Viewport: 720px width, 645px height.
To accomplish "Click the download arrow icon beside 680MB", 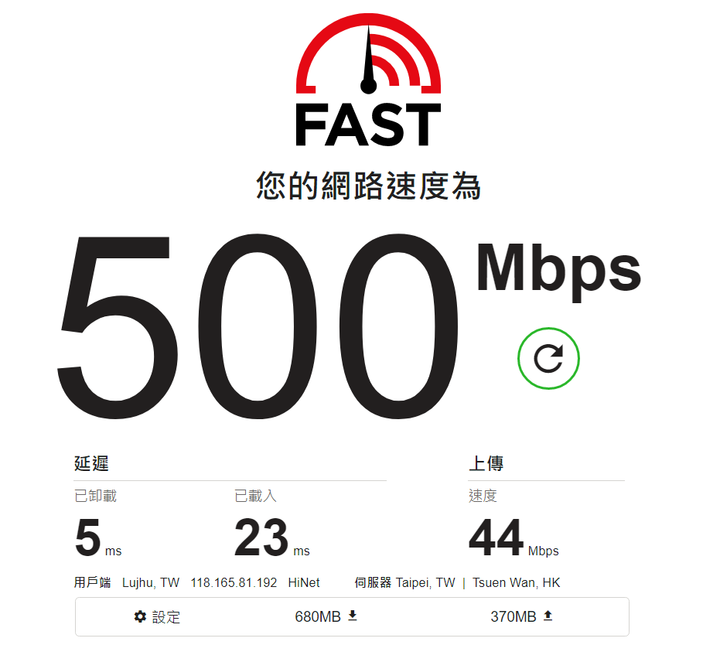I will click(352, 616).
